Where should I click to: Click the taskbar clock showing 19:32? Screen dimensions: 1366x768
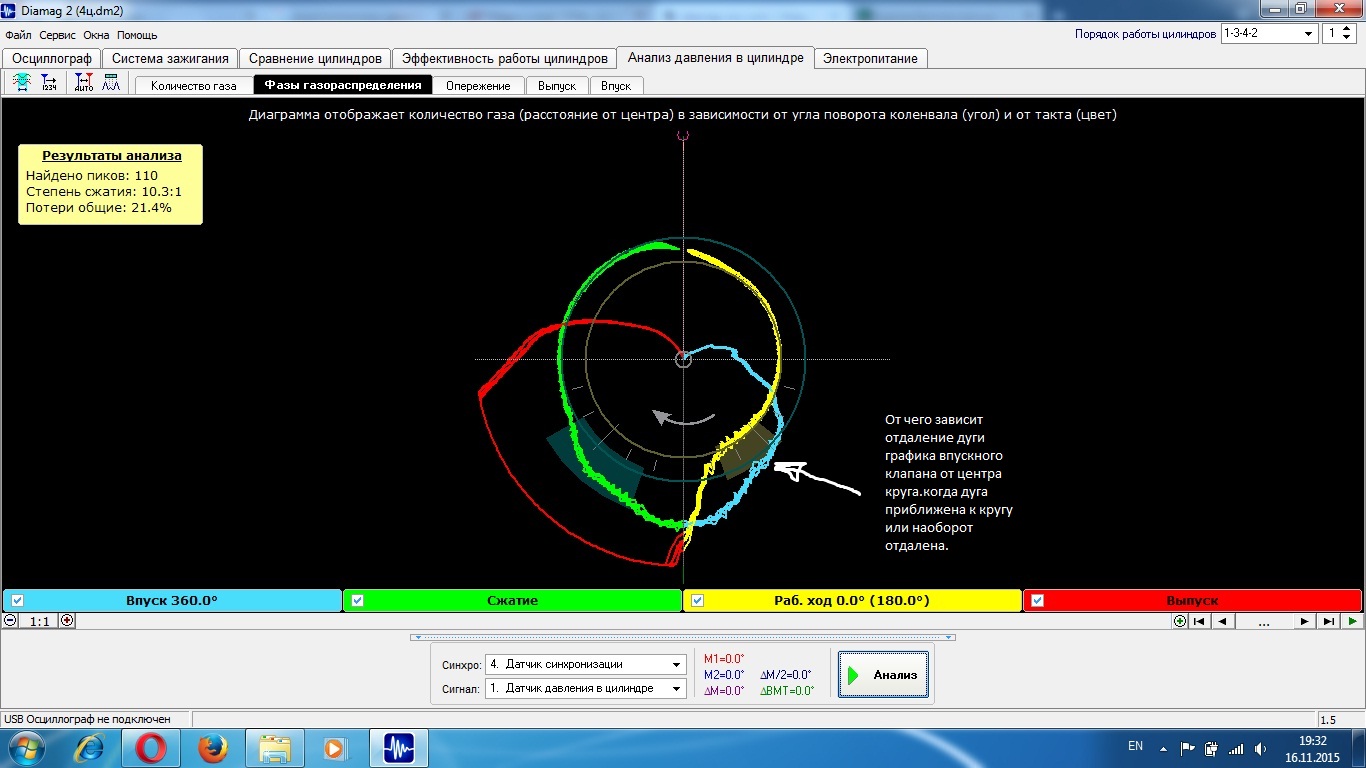click(1312, 748)
